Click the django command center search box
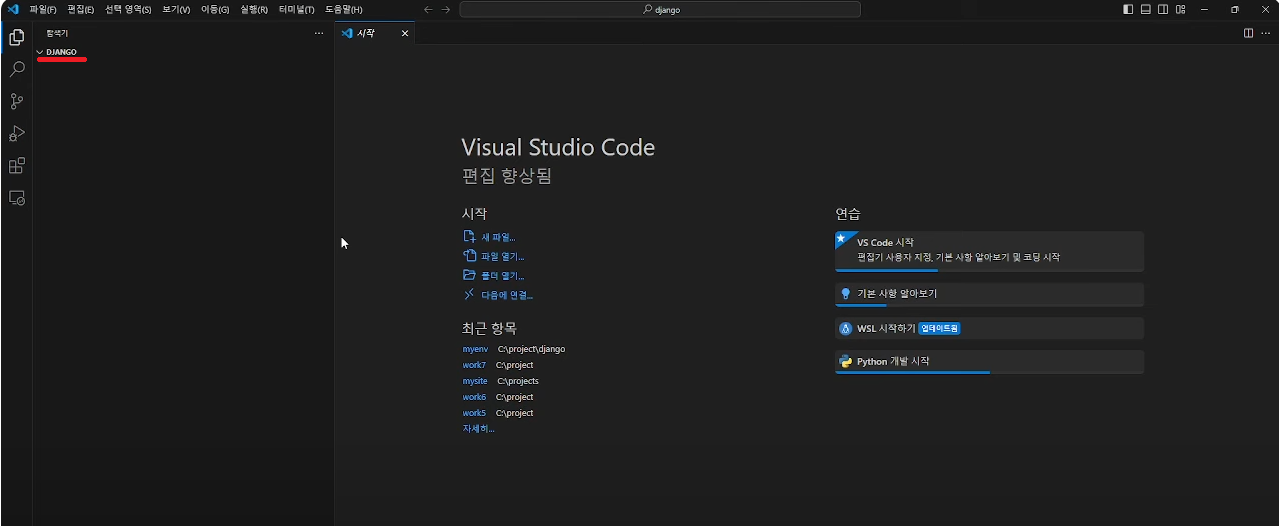 (x=660, y=9)
